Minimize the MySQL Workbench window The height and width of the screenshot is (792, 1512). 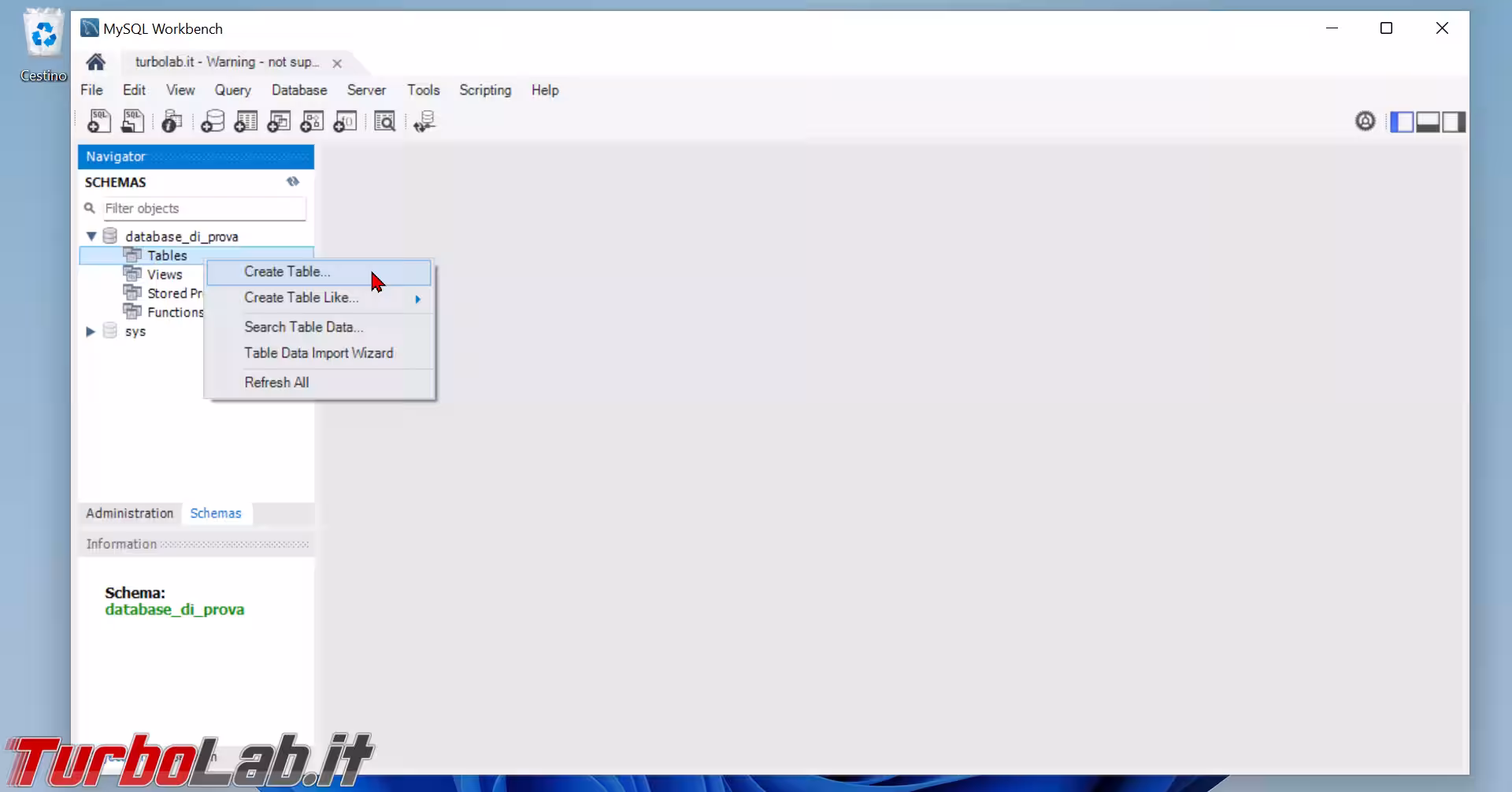click(x=1332, y=28)
